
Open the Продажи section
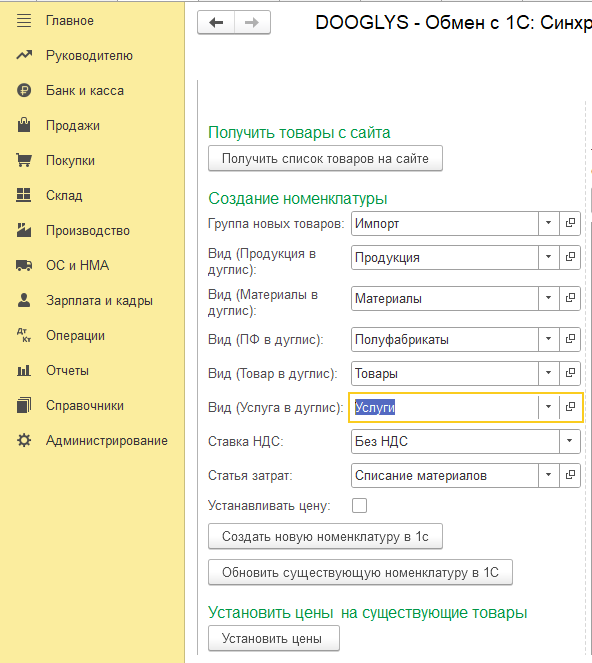pyautogui.click(x=73, y=126)
